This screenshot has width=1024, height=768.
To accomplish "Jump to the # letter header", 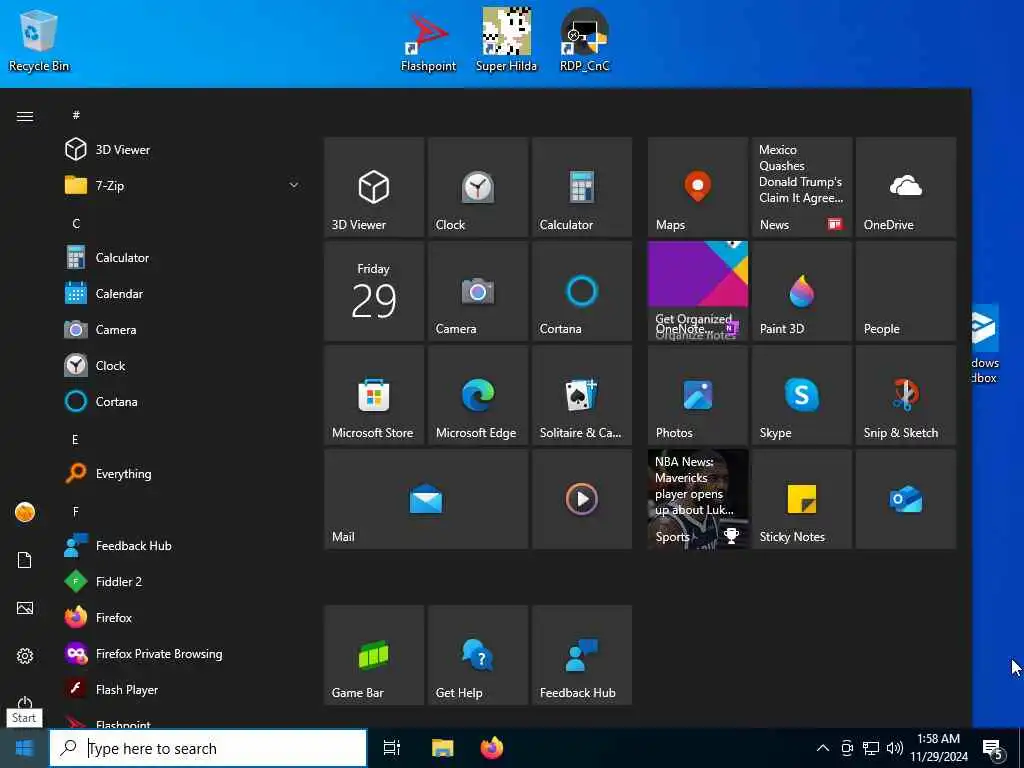I will pyautogui.click(x=76, y=115).
